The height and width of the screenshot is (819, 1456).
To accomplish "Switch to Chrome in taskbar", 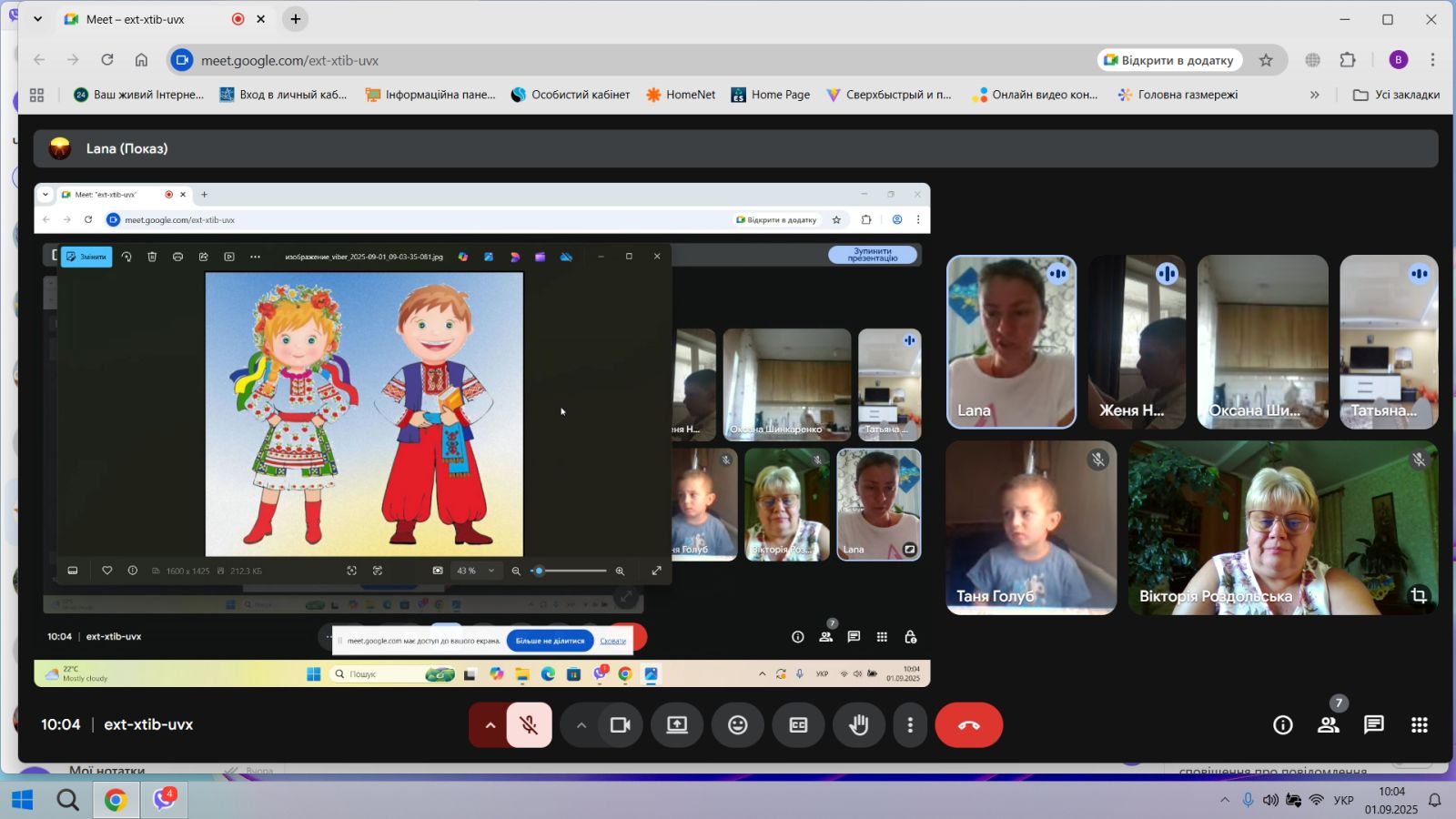I will pos(116,800).
